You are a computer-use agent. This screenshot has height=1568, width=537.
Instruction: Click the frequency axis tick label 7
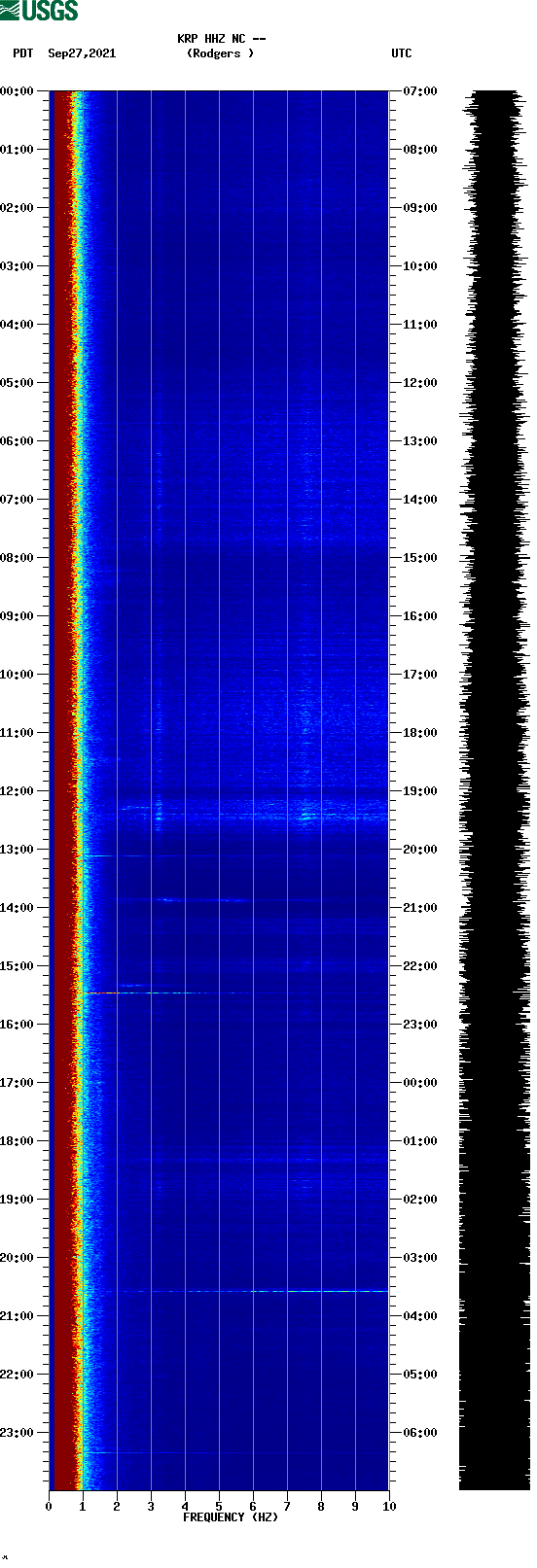pos(287,1507)
